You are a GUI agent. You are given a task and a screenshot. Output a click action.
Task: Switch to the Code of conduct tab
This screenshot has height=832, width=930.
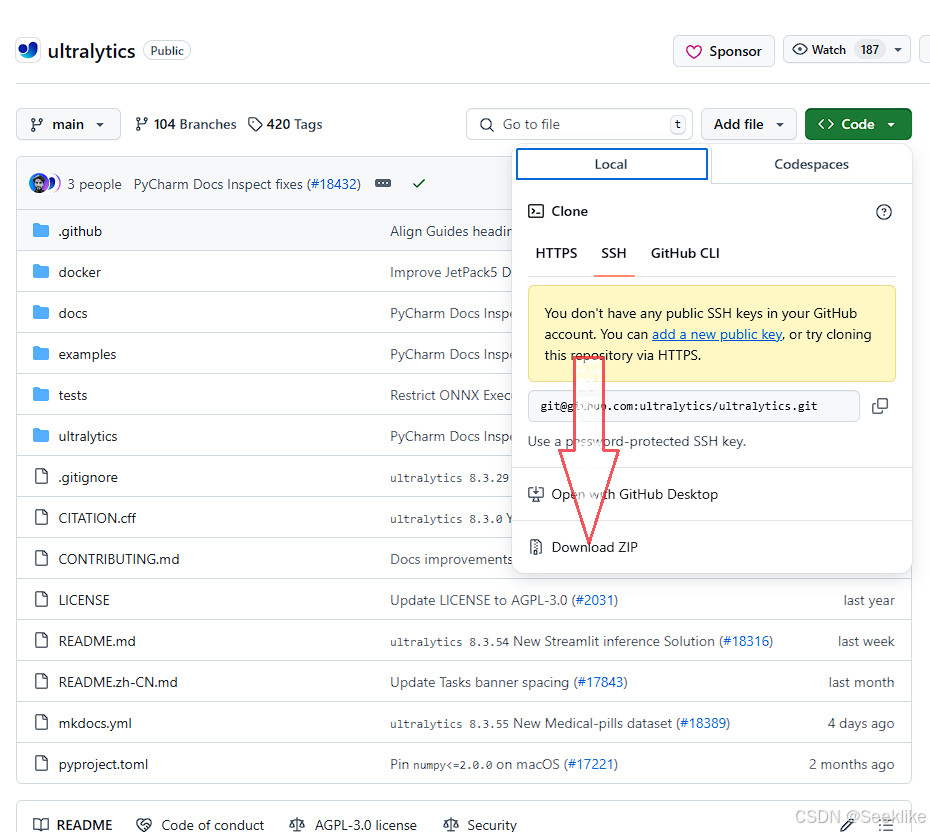click(200, 824)
